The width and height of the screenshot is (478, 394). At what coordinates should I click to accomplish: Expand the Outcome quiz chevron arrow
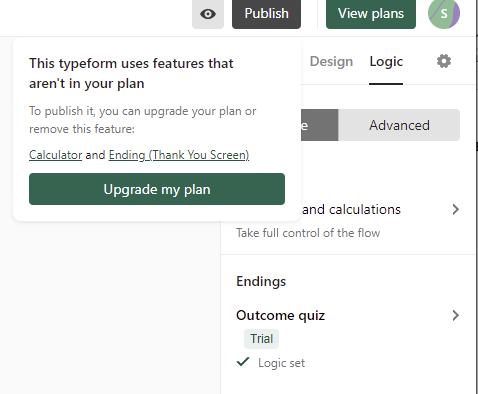456,315
